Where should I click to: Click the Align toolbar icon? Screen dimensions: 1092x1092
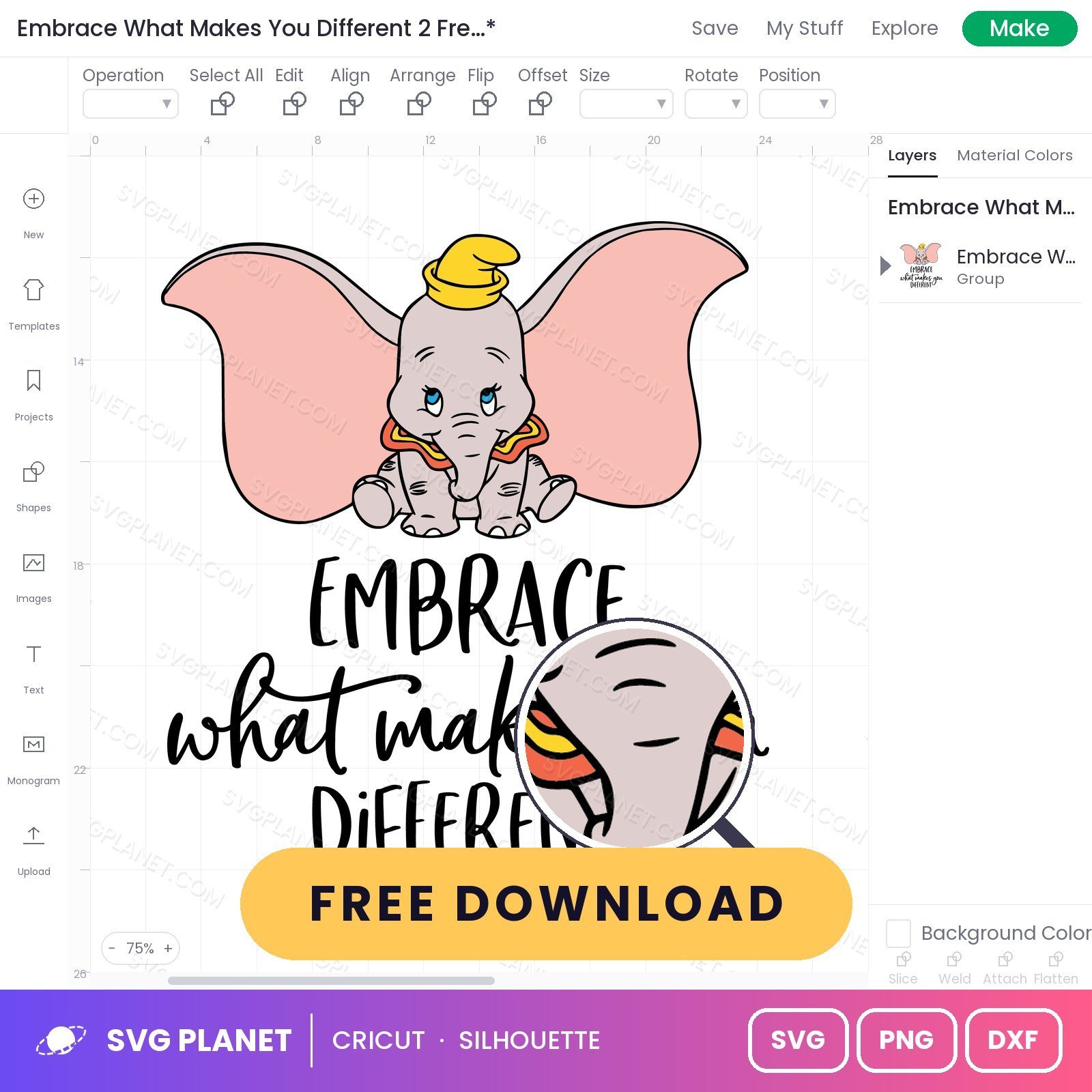pyautogui.click(x=351, y=104)
